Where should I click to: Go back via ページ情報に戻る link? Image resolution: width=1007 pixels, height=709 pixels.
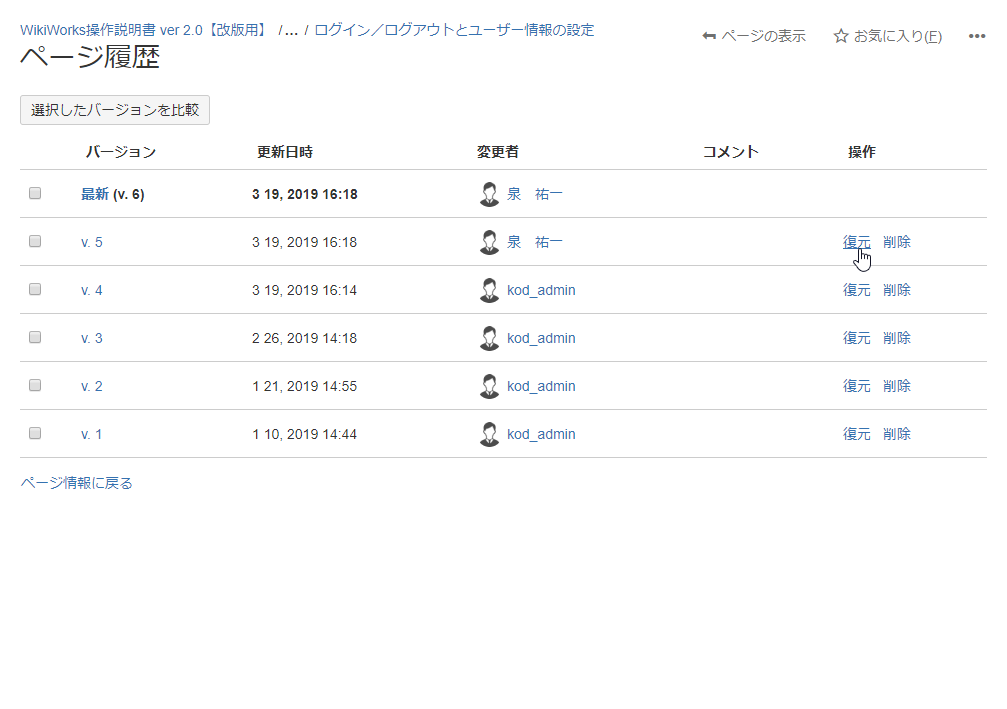(76, 483)
